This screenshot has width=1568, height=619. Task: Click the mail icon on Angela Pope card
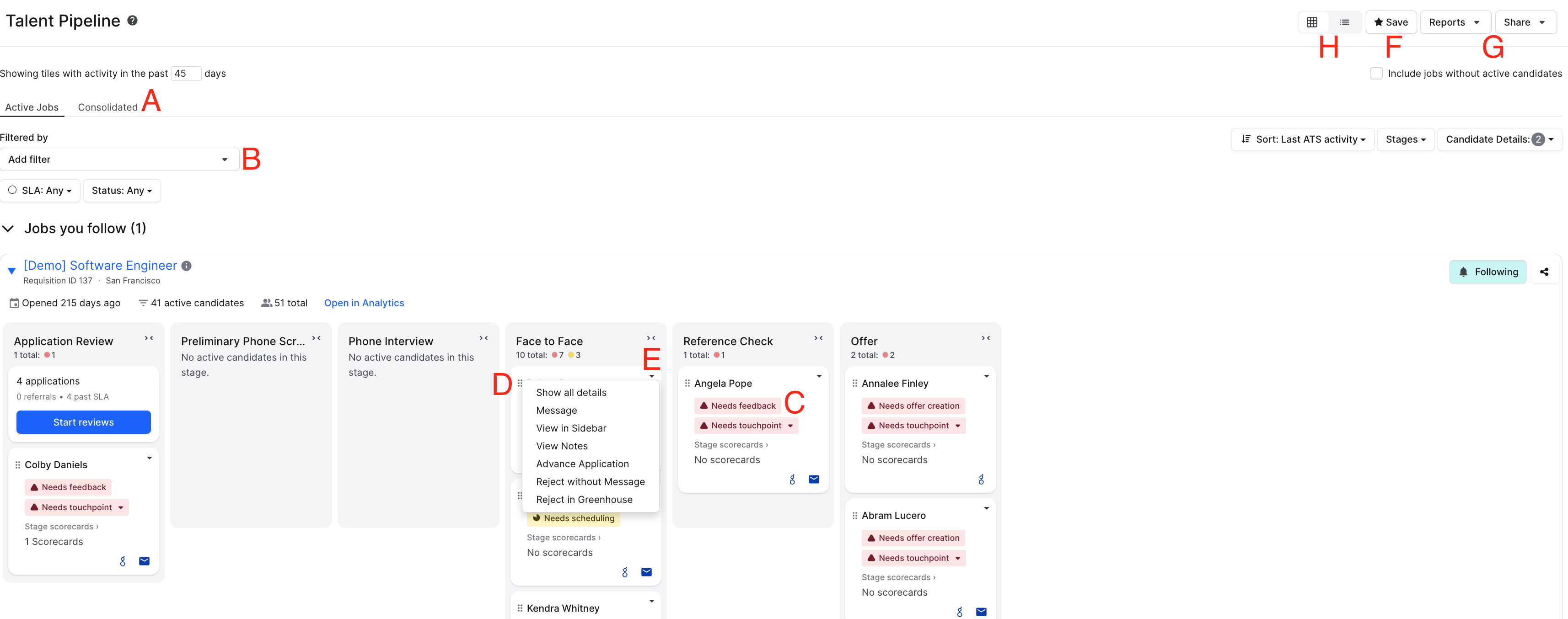tap(814, 480)
